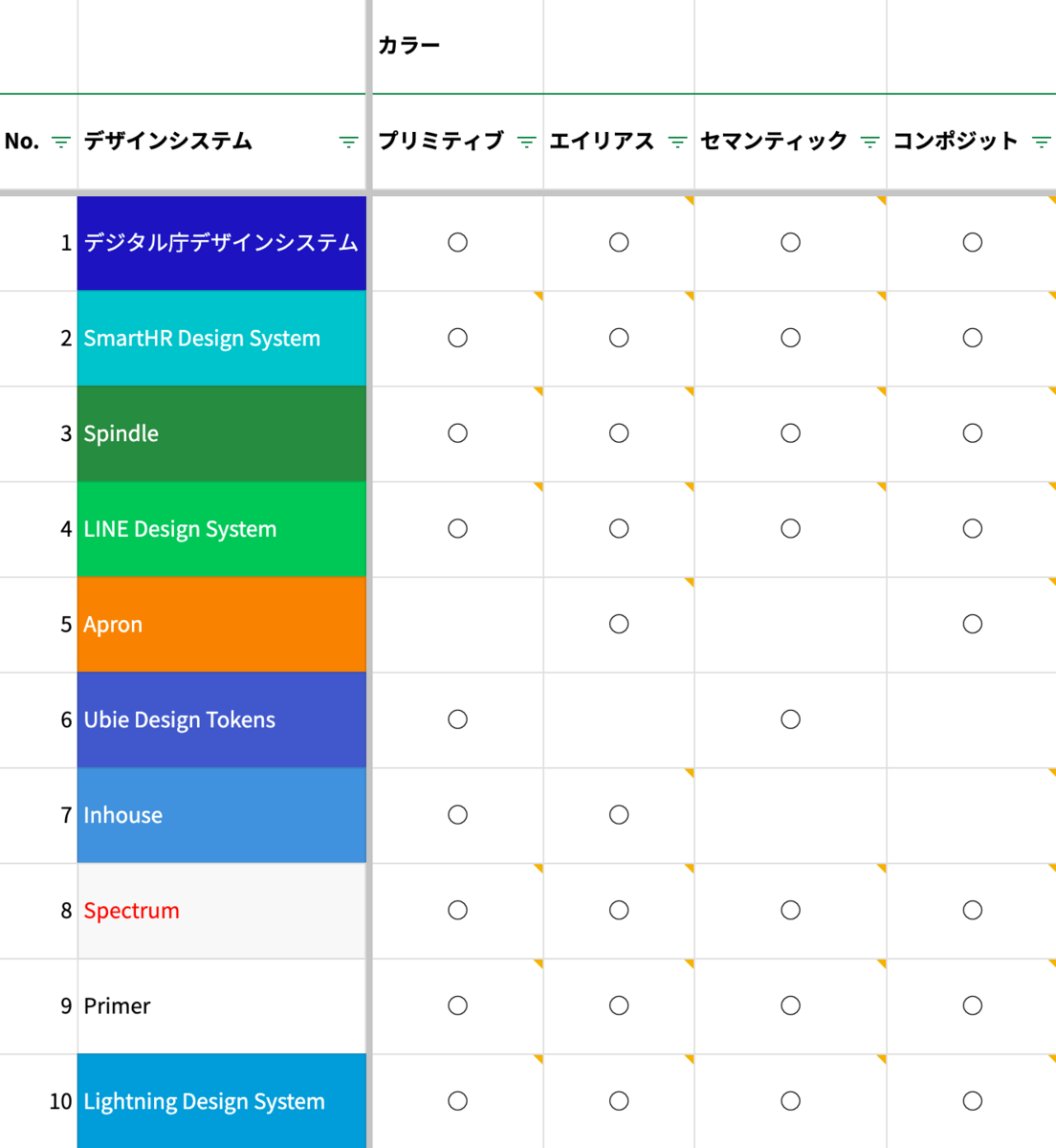Select the row number 1 cell
Screen dimensions: 1056x1148
click(38, 243)
